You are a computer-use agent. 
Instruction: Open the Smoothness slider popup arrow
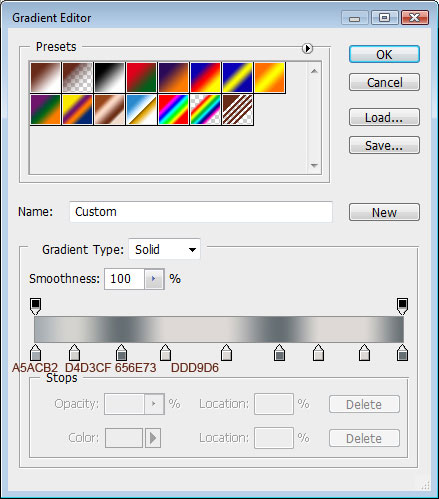154,279
